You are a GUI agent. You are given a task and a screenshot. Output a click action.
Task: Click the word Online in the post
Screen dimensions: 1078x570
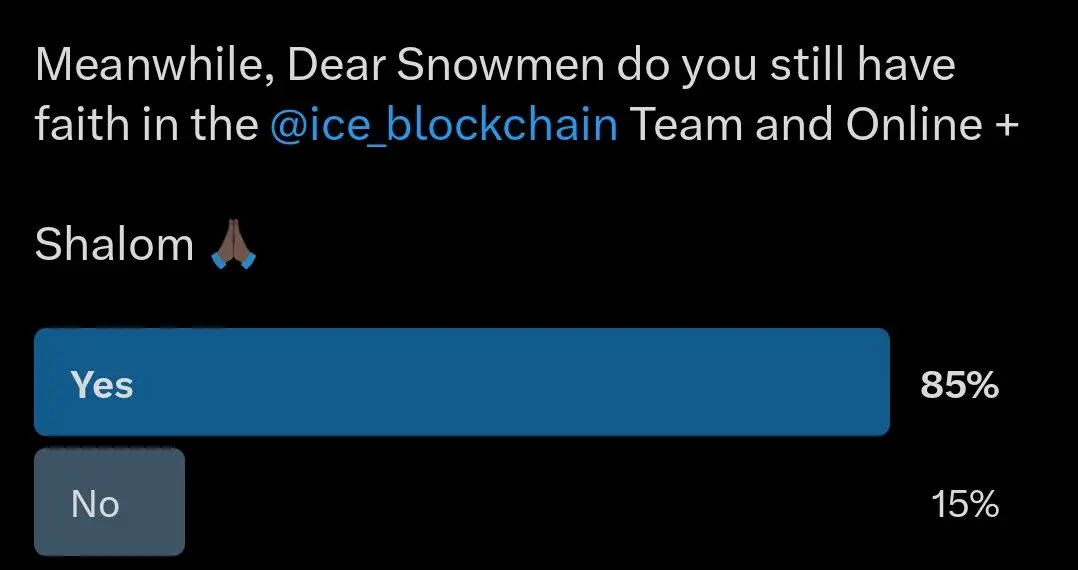point(915,125)
